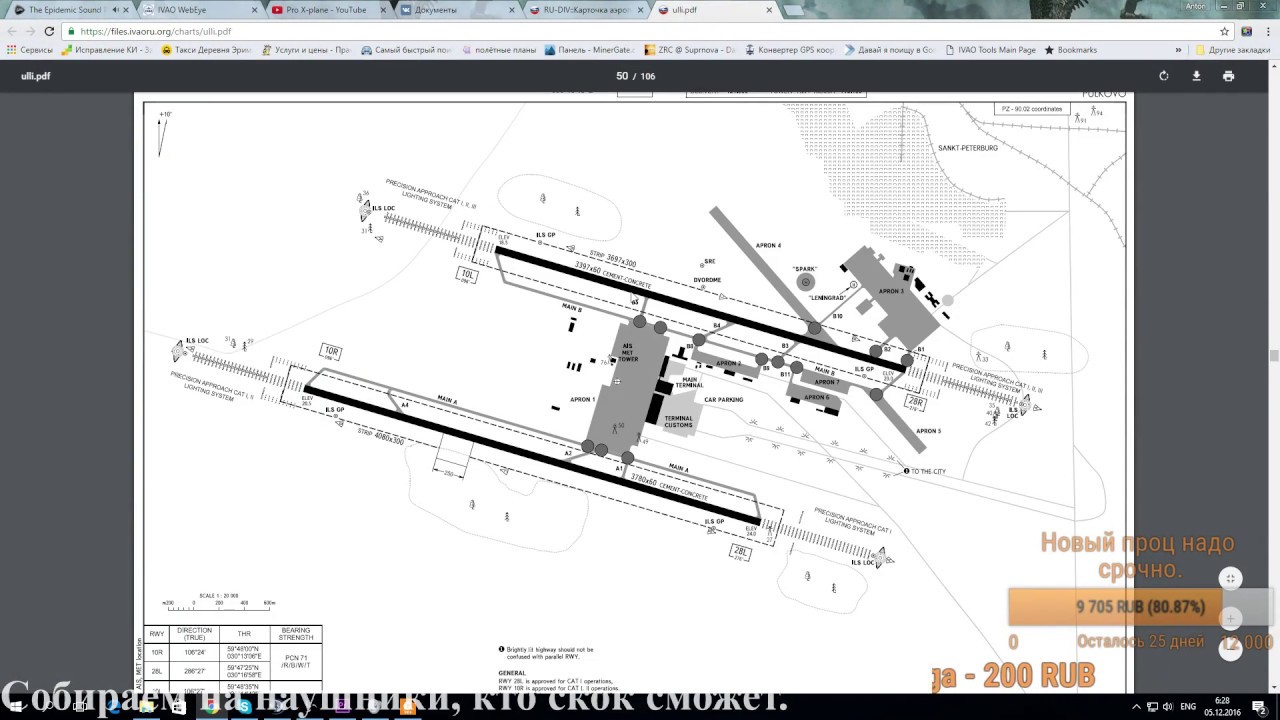Download the ulli.pdf file
This screenshot has width=1280, height=720.
(1196, 76)
